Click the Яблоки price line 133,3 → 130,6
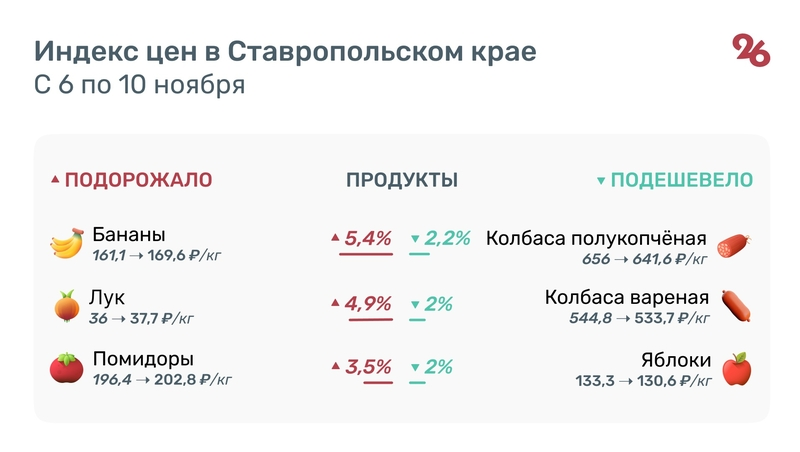800x452 pixels. click(x=643, y=381)
